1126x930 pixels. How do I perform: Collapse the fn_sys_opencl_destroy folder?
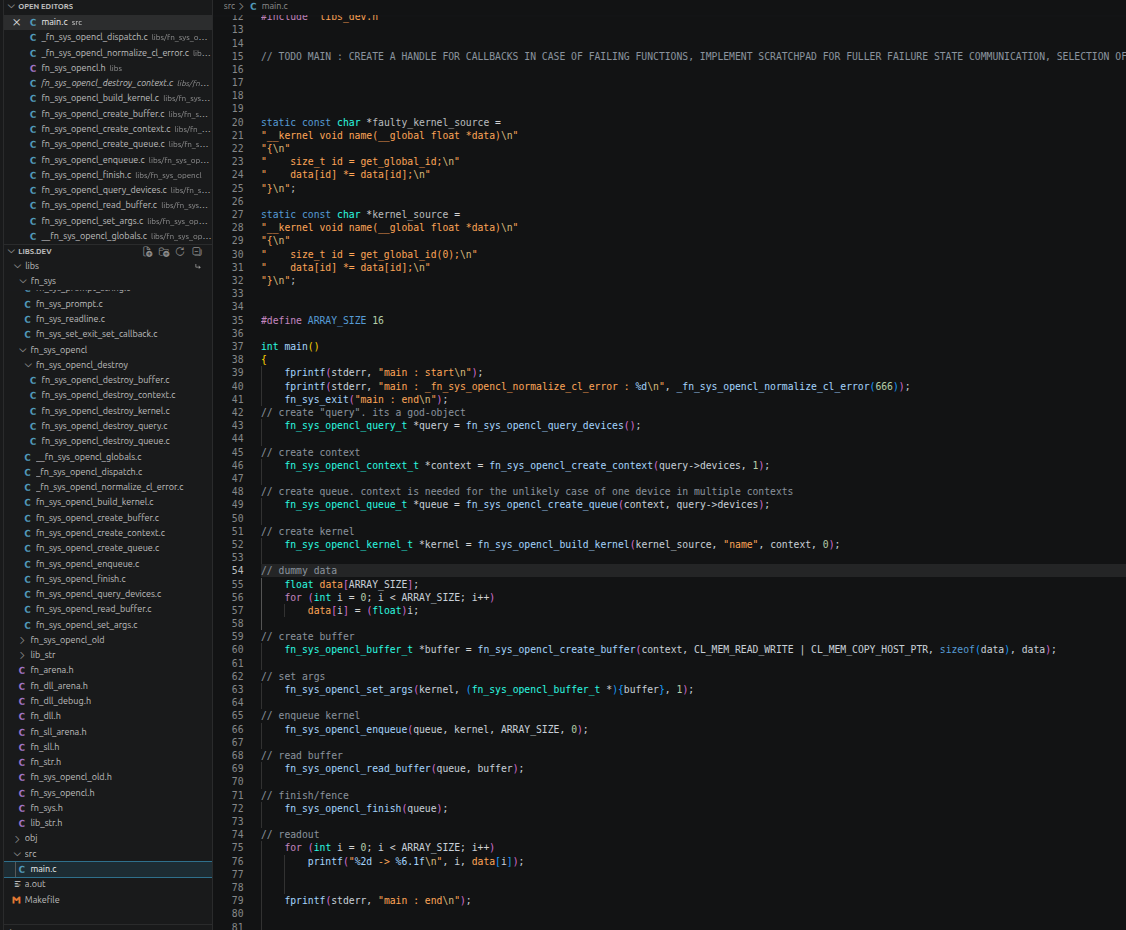pyautogui.click(x=29, y=366)
